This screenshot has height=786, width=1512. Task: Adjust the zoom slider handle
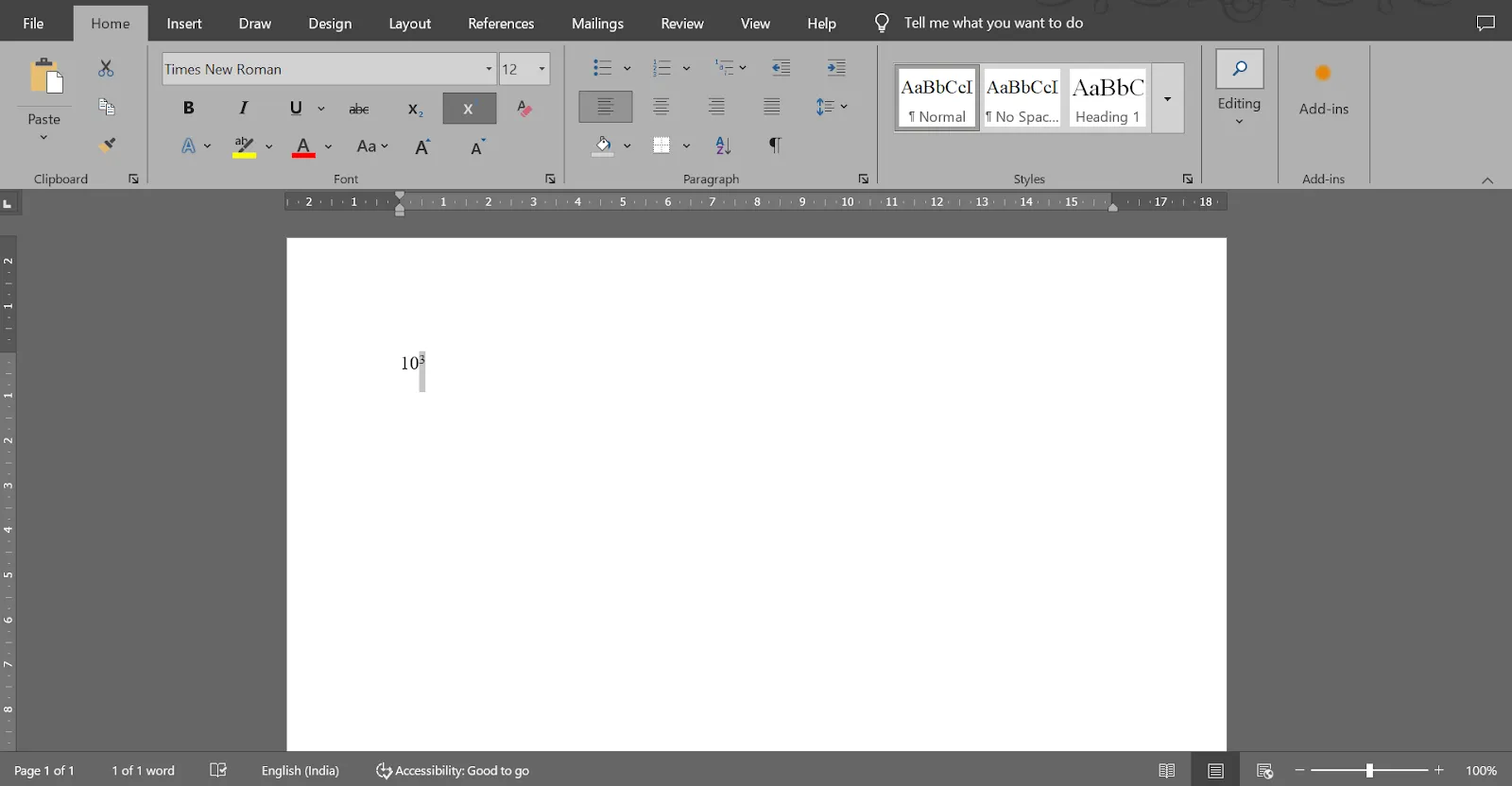1369,771
